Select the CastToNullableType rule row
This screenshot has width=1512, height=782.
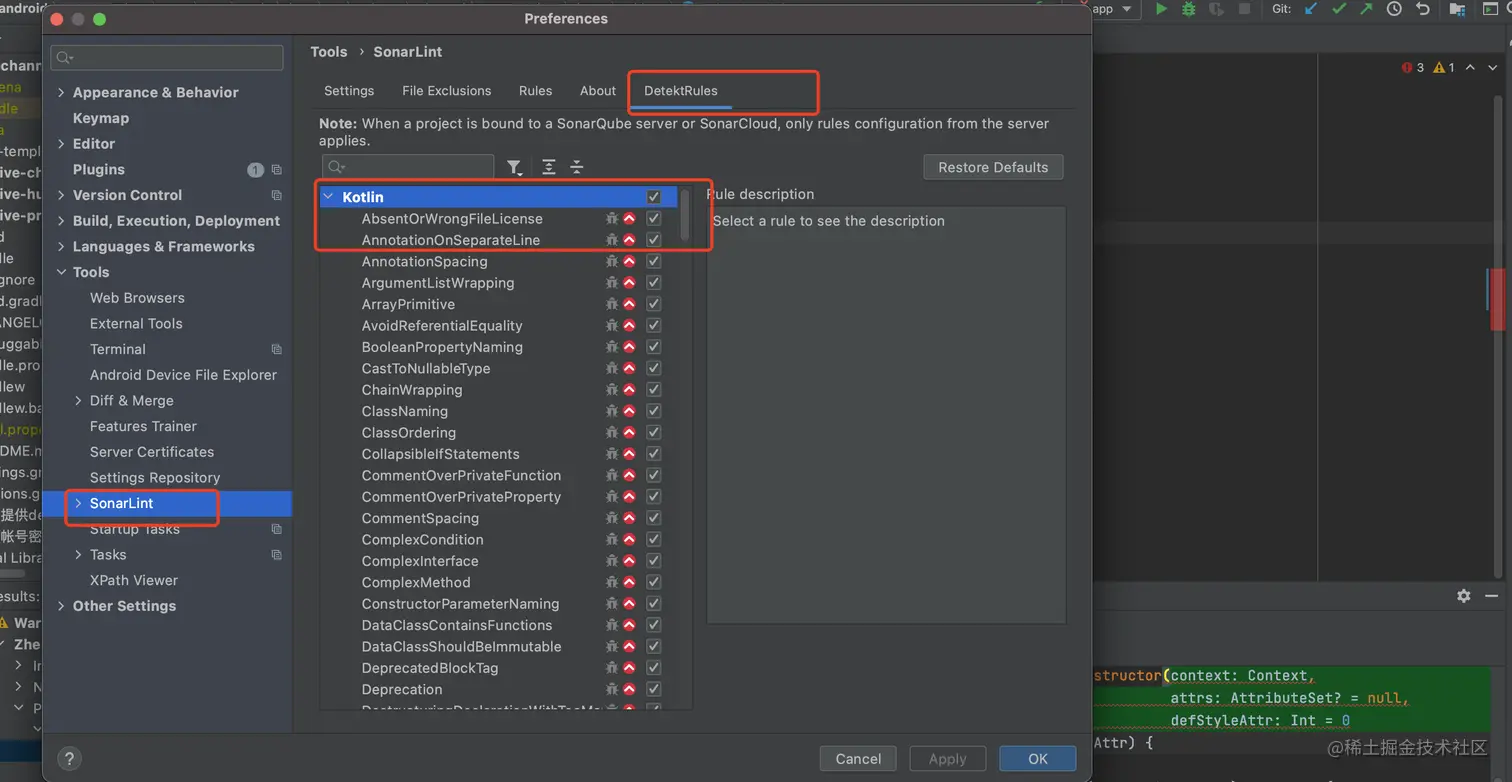pos(498,368)
